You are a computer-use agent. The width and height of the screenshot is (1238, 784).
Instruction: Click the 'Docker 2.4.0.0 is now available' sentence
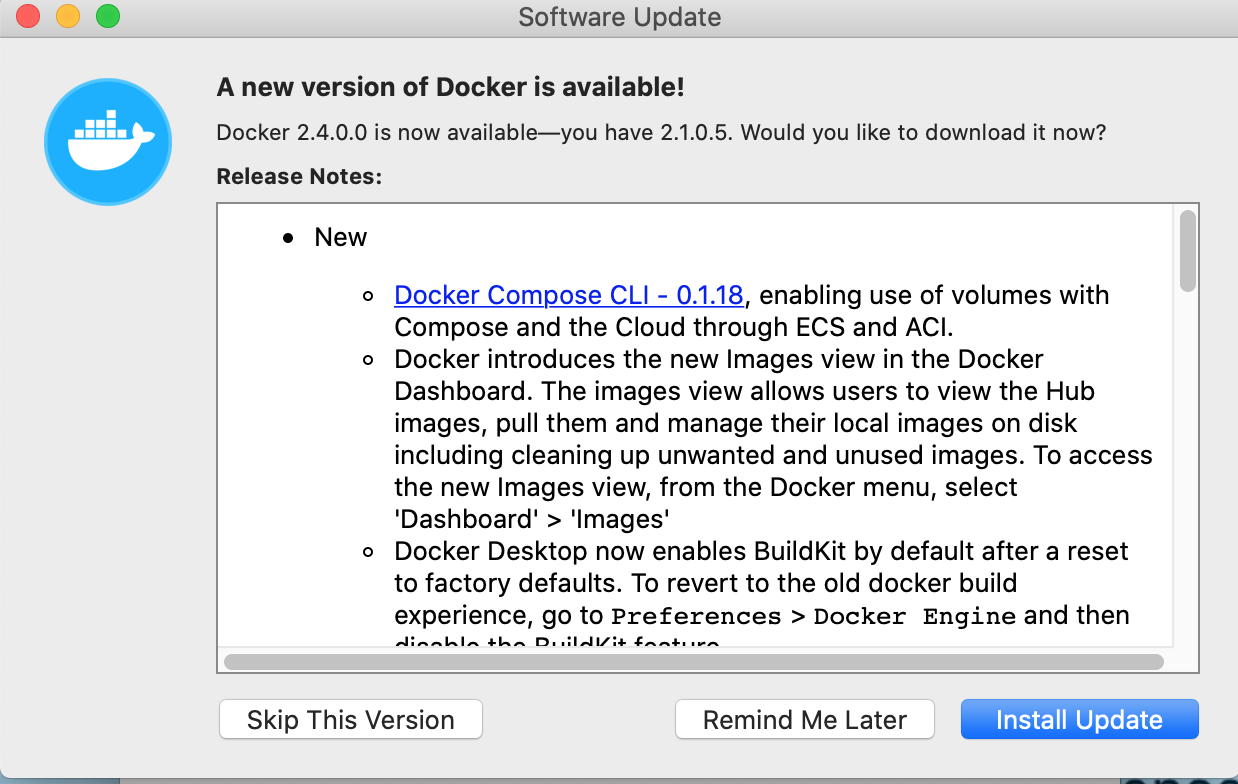click(661, 133)
